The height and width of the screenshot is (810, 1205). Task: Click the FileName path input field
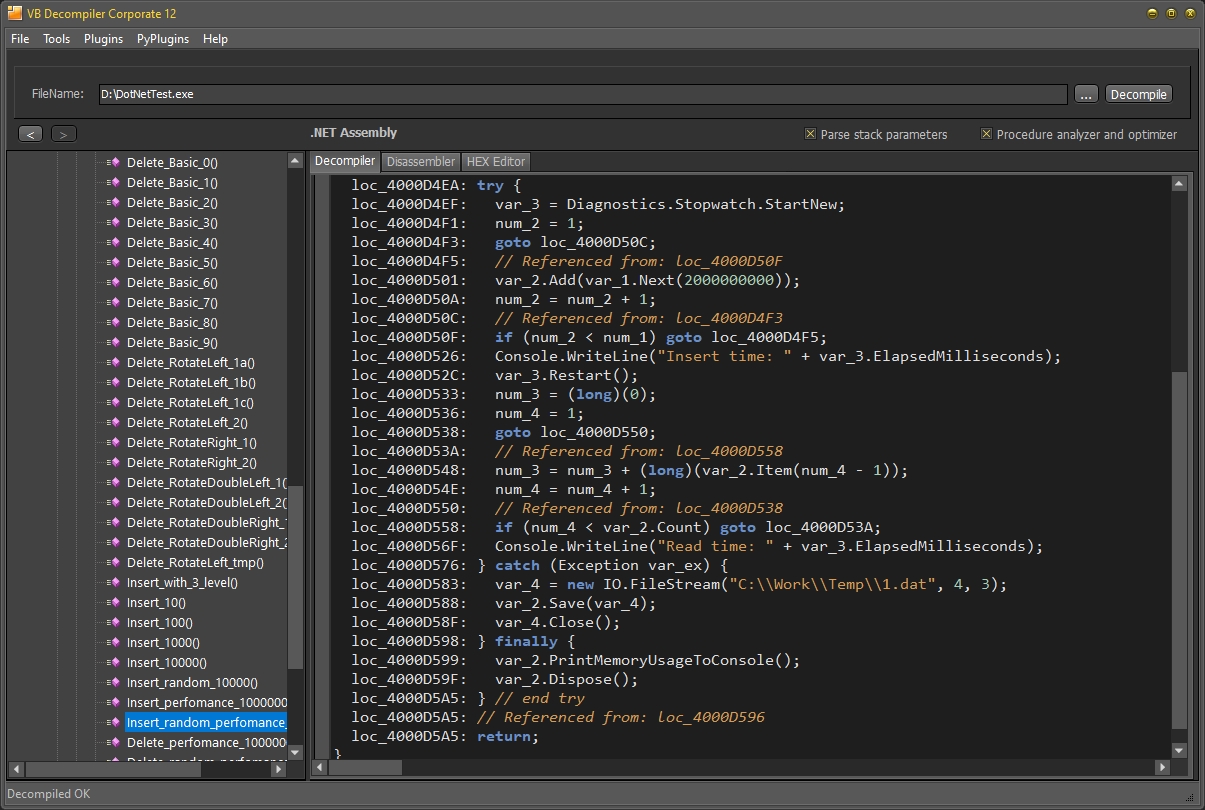pyautogui.click(x=582, y=94)
